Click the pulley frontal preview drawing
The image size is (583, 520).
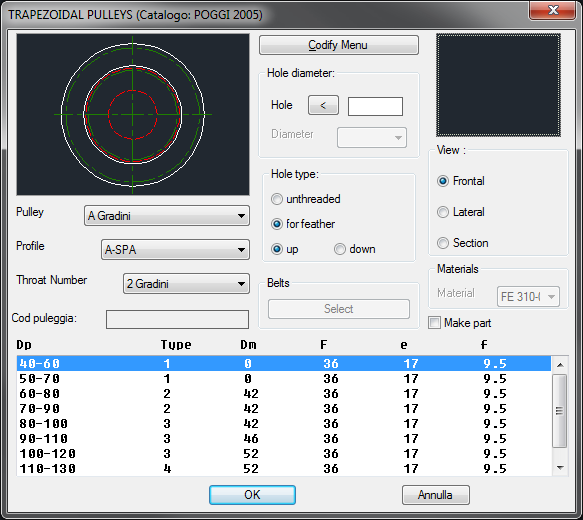pyautogui.click(x=133, y=114)
